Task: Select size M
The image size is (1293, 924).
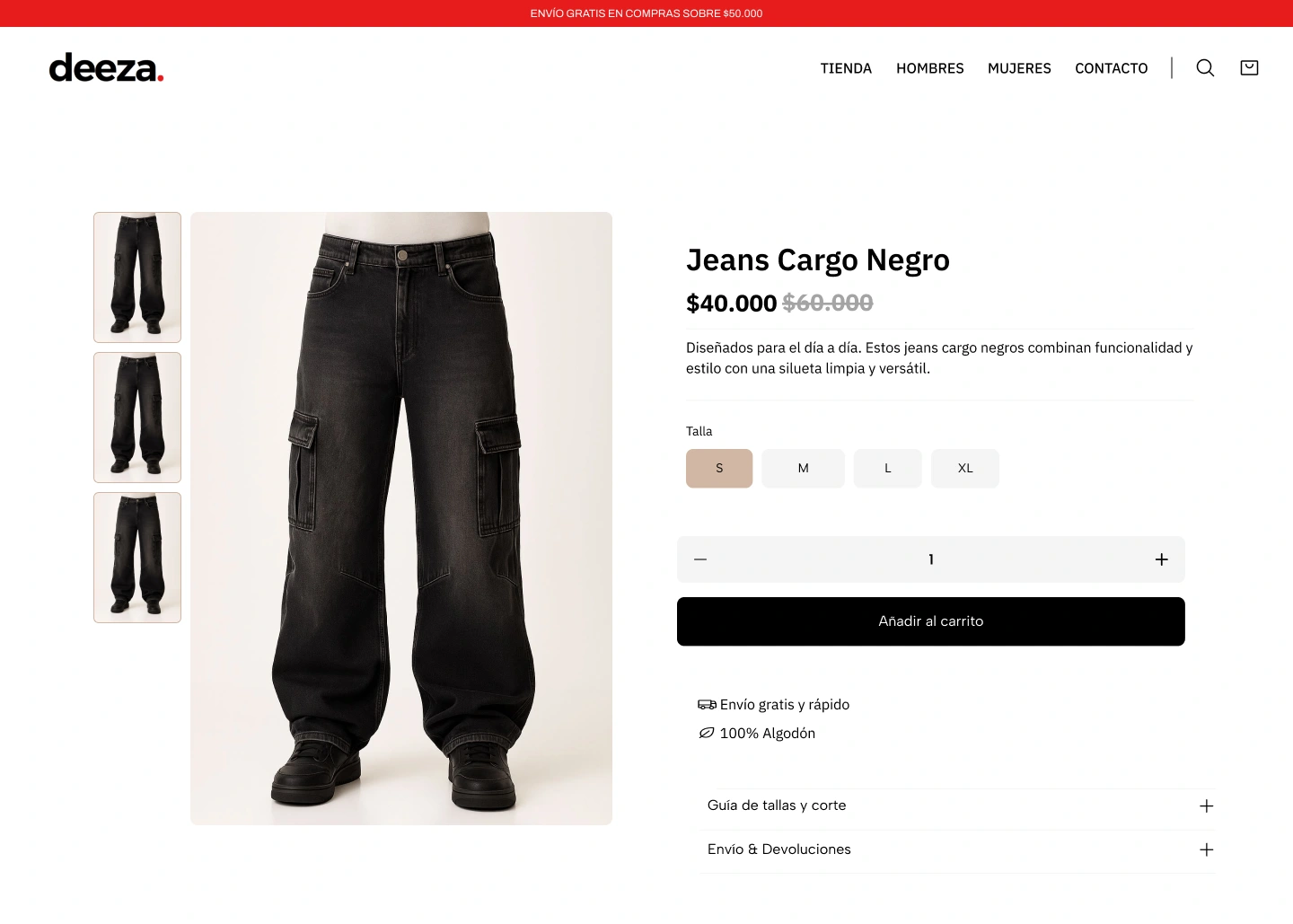Action: click(803, 469)
